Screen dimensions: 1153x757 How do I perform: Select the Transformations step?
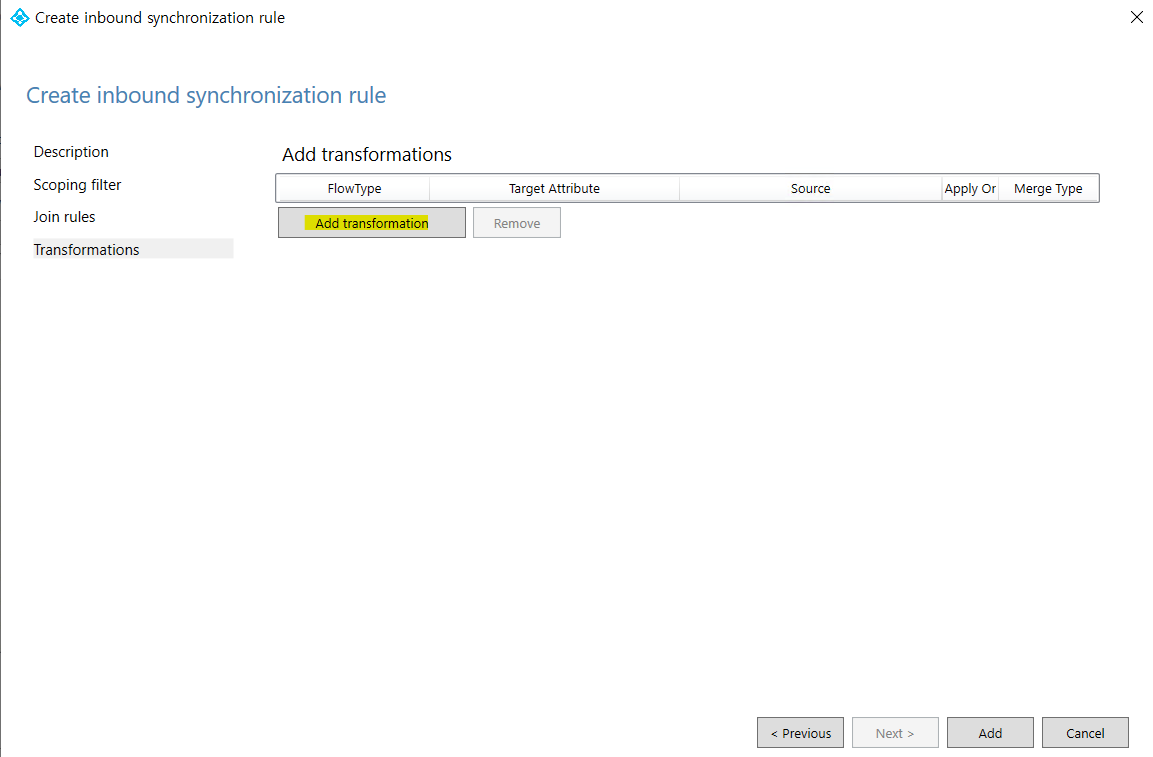click(x=133, y=249)
